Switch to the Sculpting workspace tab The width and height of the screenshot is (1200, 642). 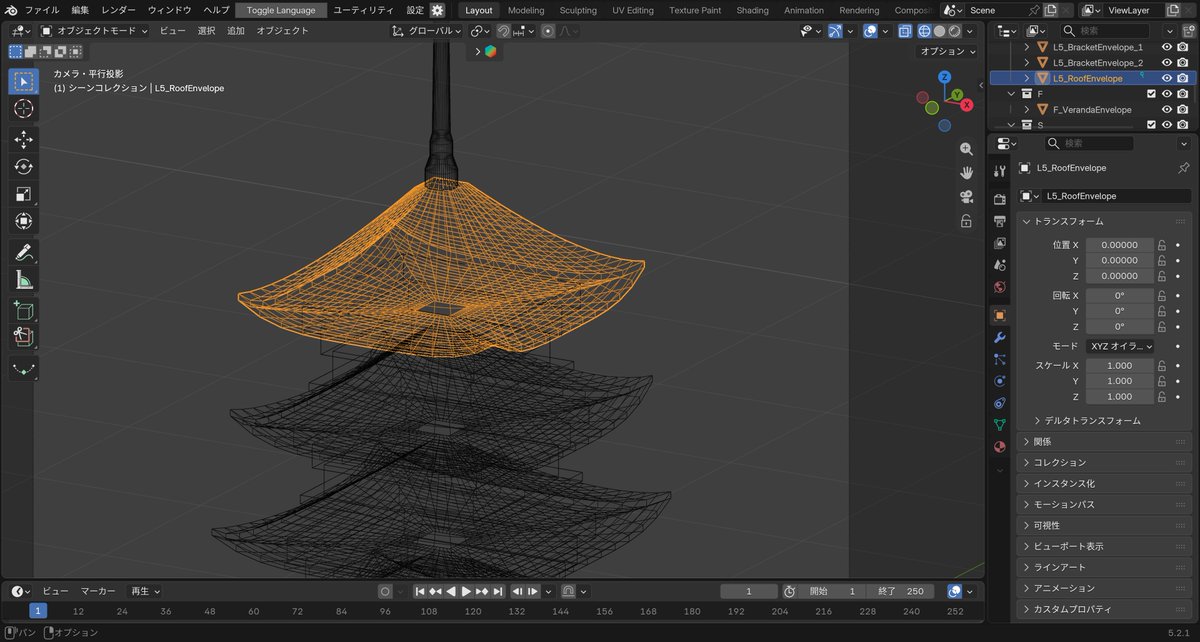[578, 10]
